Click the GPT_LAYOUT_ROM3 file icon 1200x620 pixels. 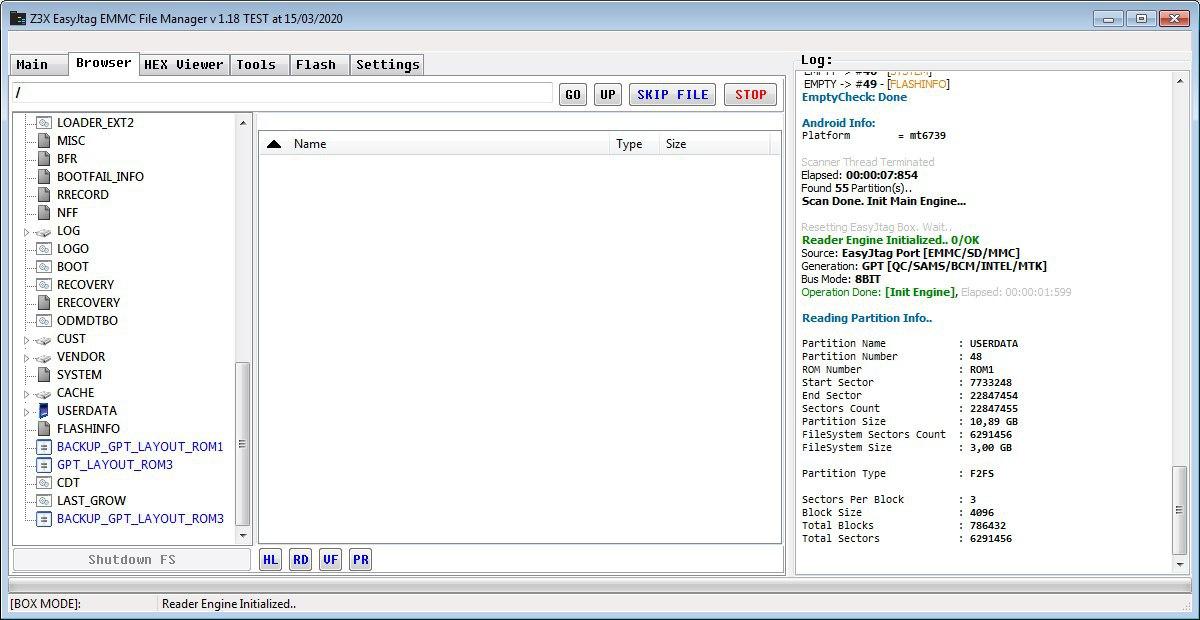[x=43, y=465]
